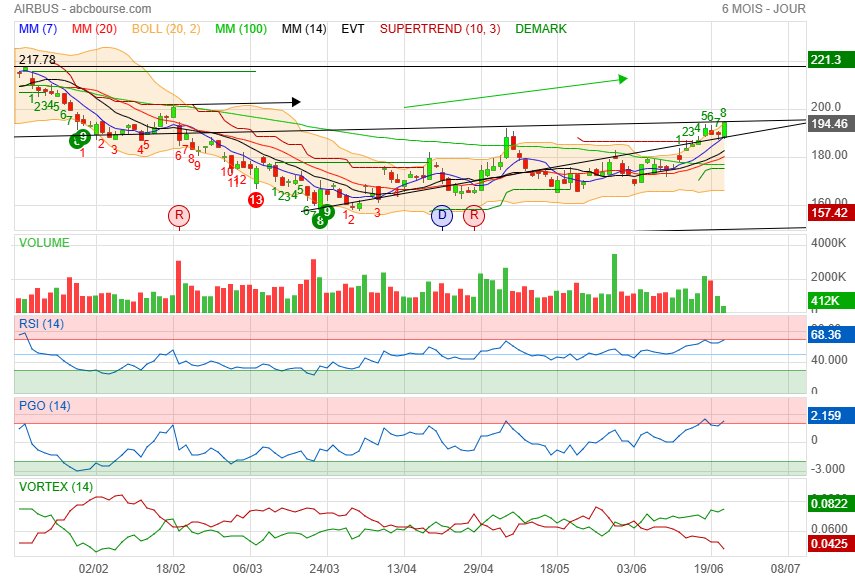This screenshot has height=579, width=855.
Task: Click the 18/02 date axis label
Action: 171,569
